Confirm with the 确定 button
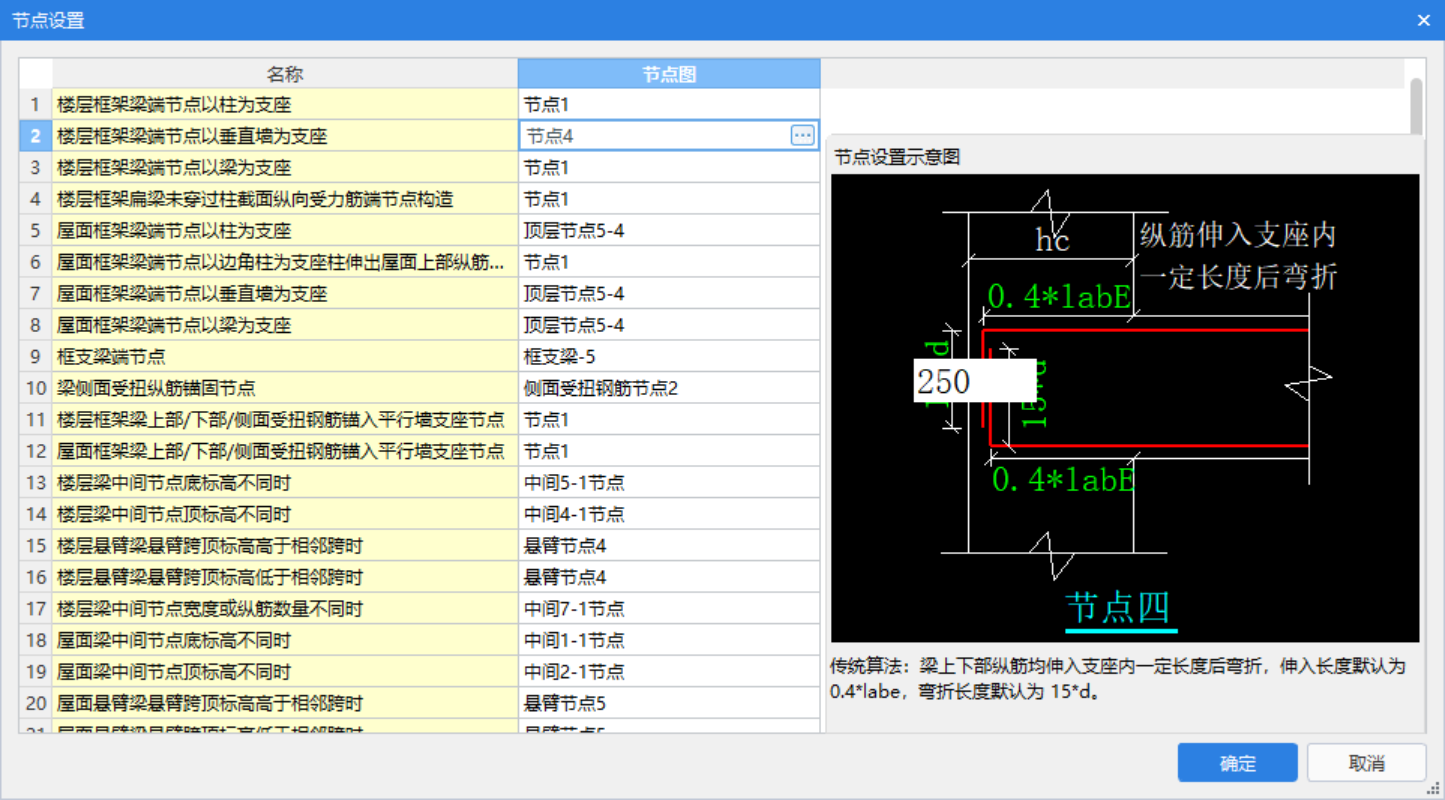The height and width of the screenshot is (800, 1445). point(1237,763)
